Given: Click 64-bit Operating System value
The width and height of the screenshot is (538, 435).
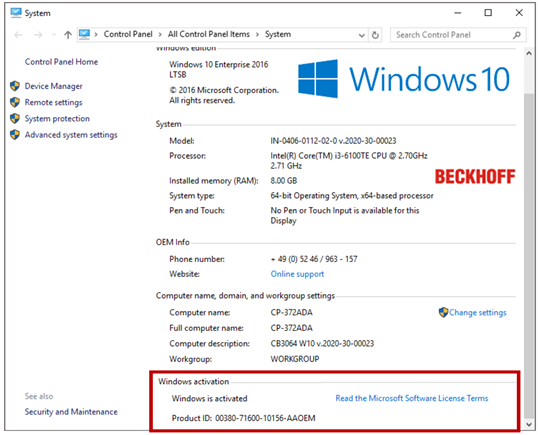Looking at the screenshot, I should [352, 196].
